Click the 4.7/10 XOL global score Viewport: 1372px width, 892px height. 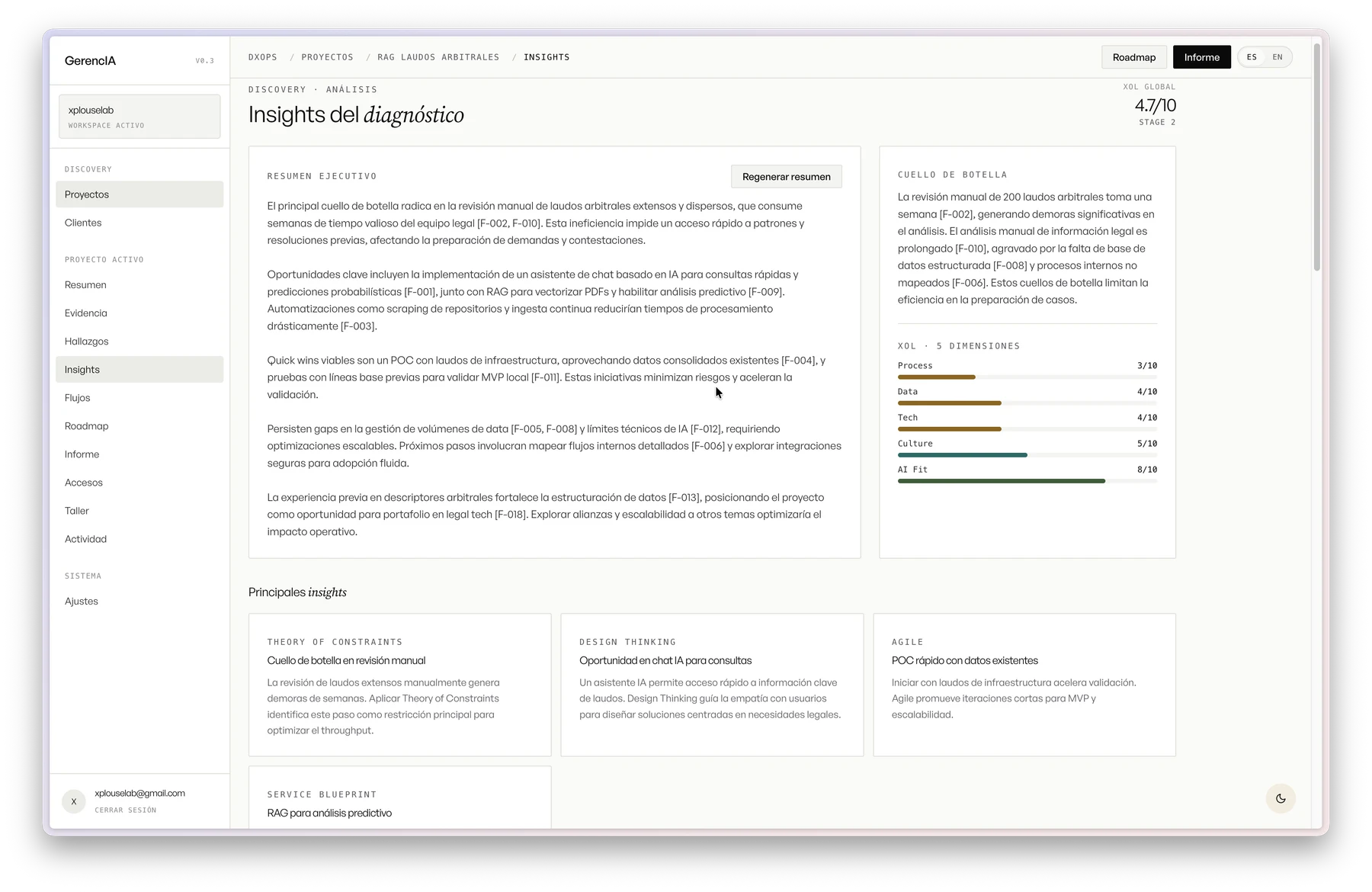1155,105
